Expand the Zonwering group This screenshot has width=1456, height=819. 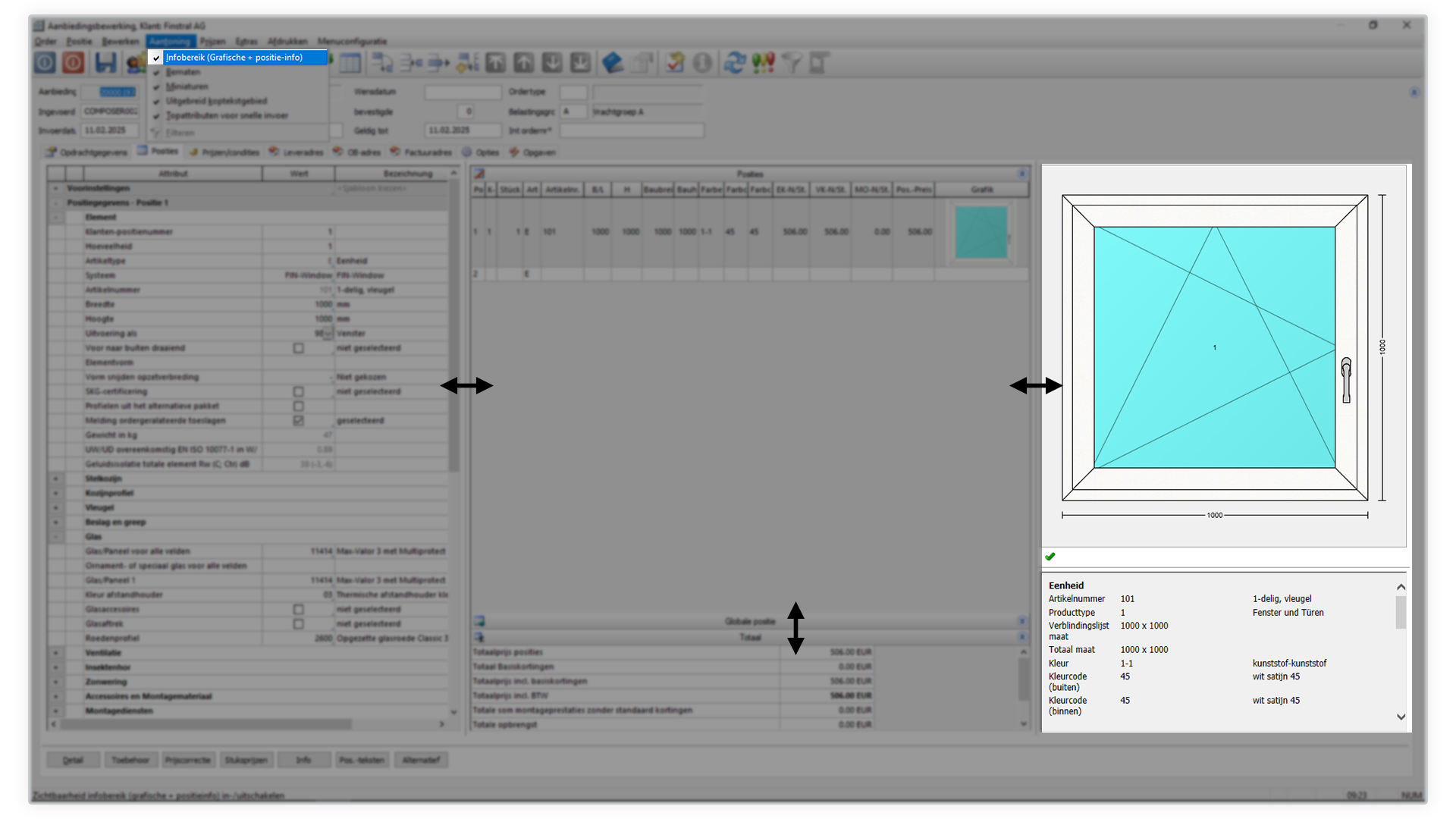[x=56, y=682]
